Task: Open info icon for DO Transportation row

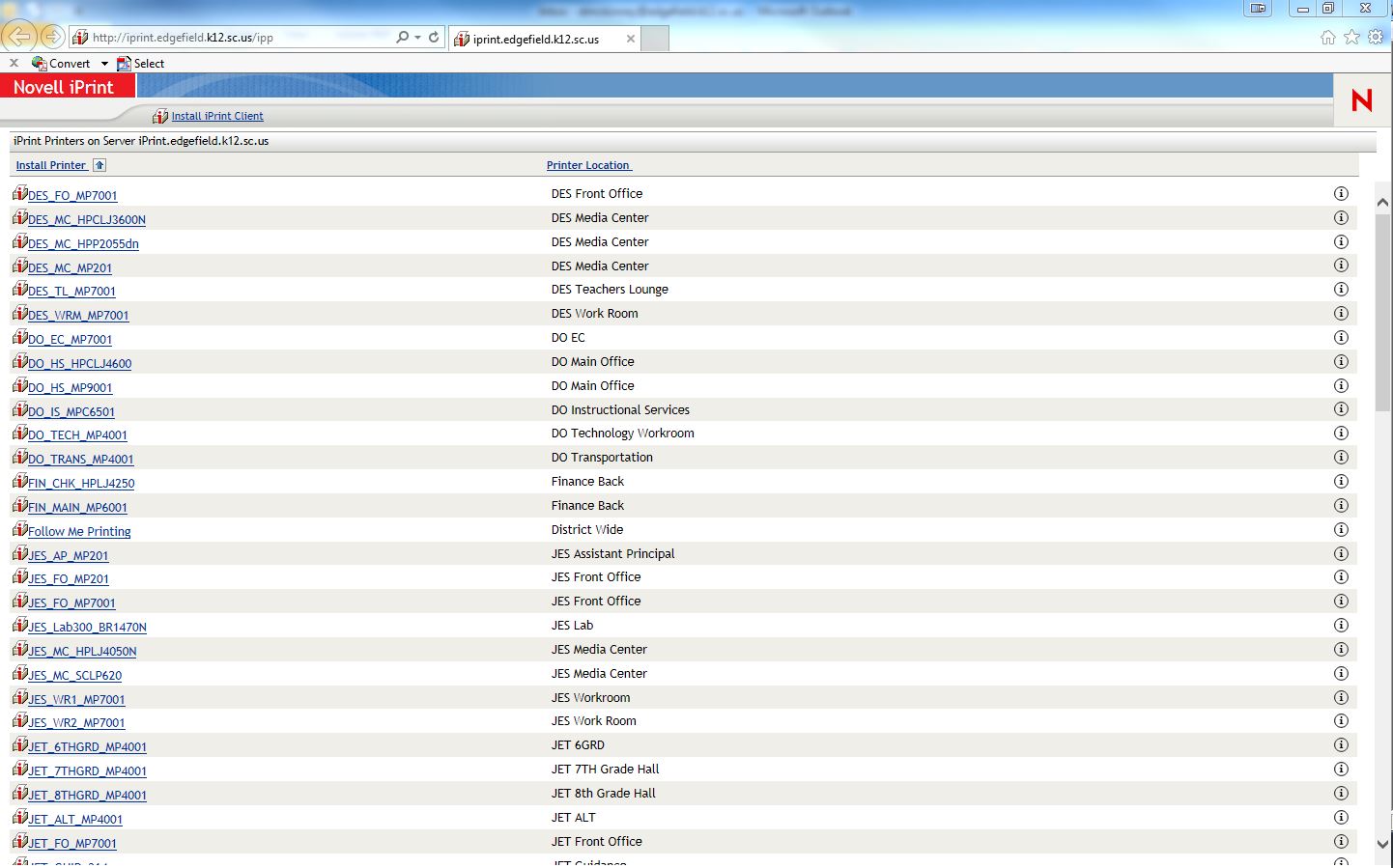Action: click(x=1341, y=458)
